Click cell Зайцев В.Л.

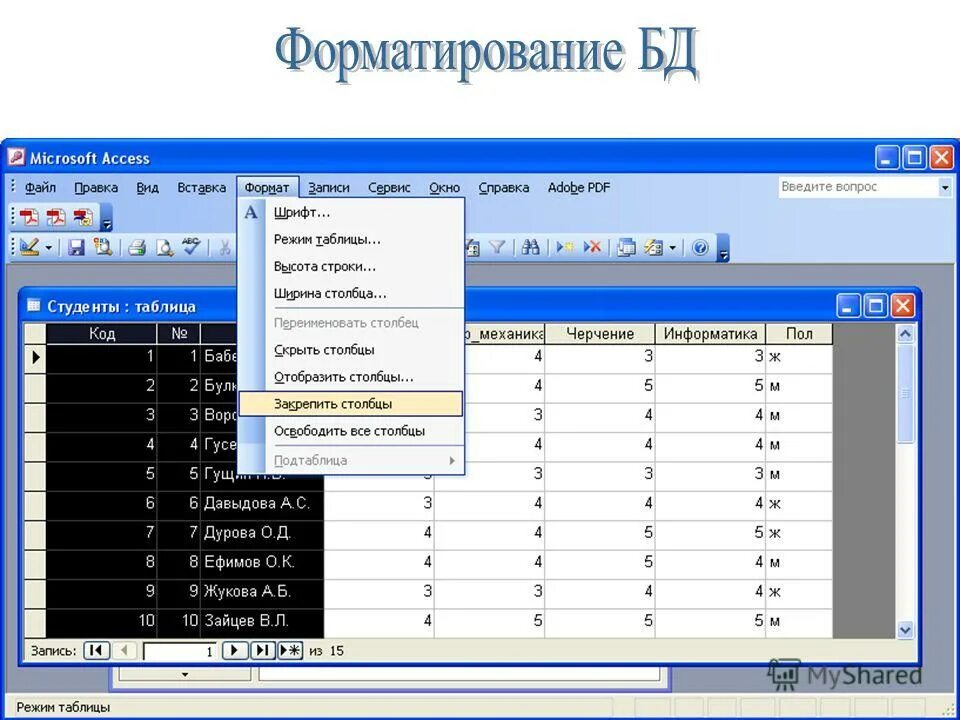click(x=262, y=621)
